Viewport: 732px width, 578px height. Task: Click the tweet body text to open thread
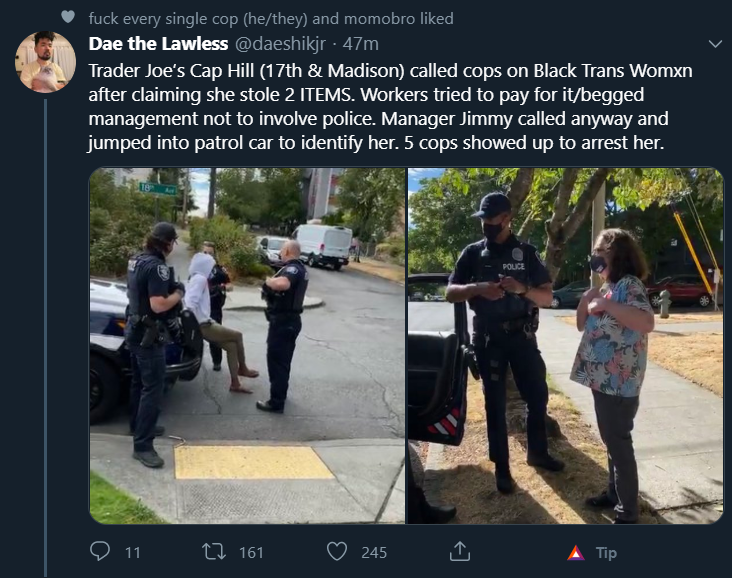[390, 107]
